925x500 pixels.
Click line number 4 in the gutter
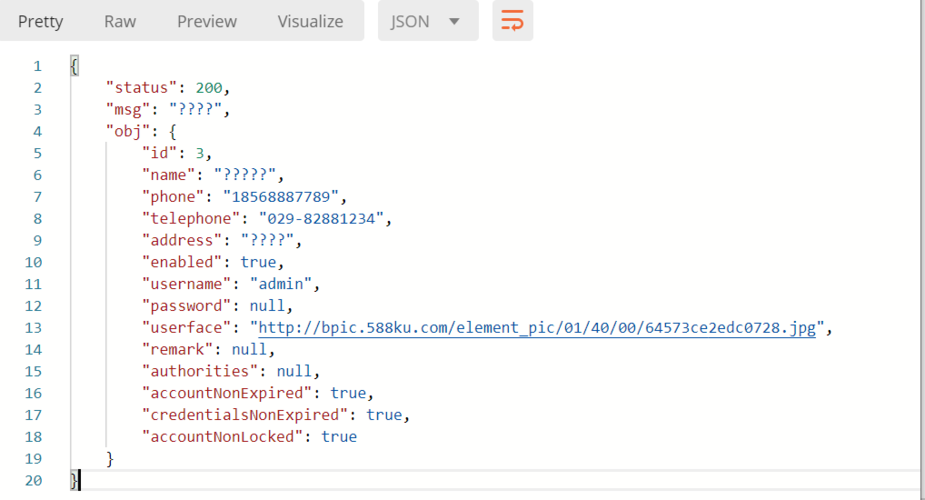click(x=37, y=131)
